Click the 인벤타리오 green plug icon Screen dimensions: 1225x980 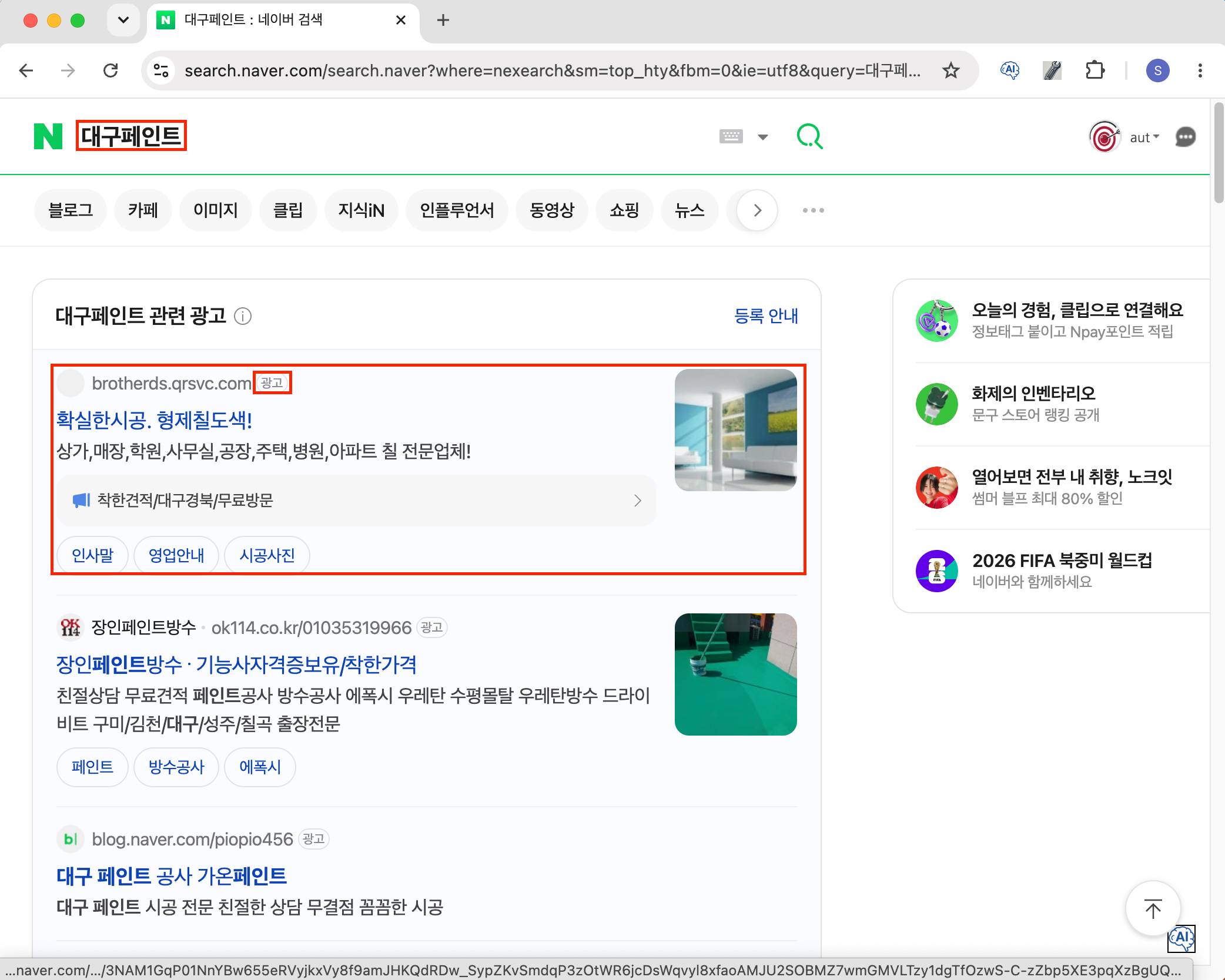(x=937, y=404)
